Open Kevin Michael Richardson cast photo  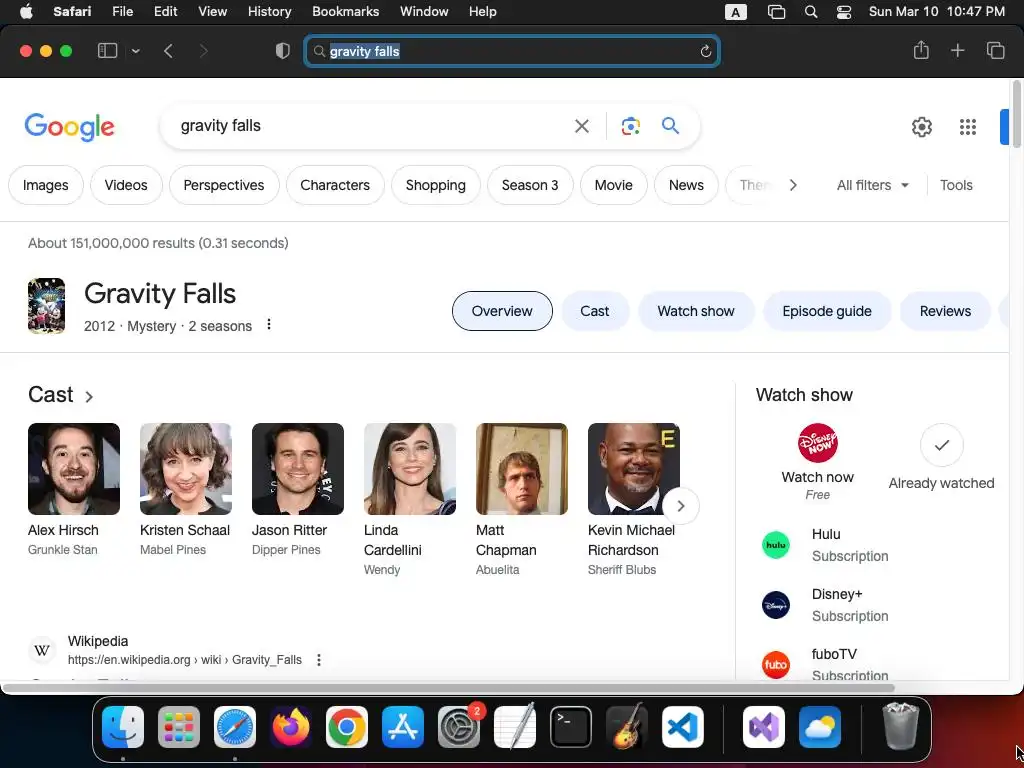pos(633,469)
